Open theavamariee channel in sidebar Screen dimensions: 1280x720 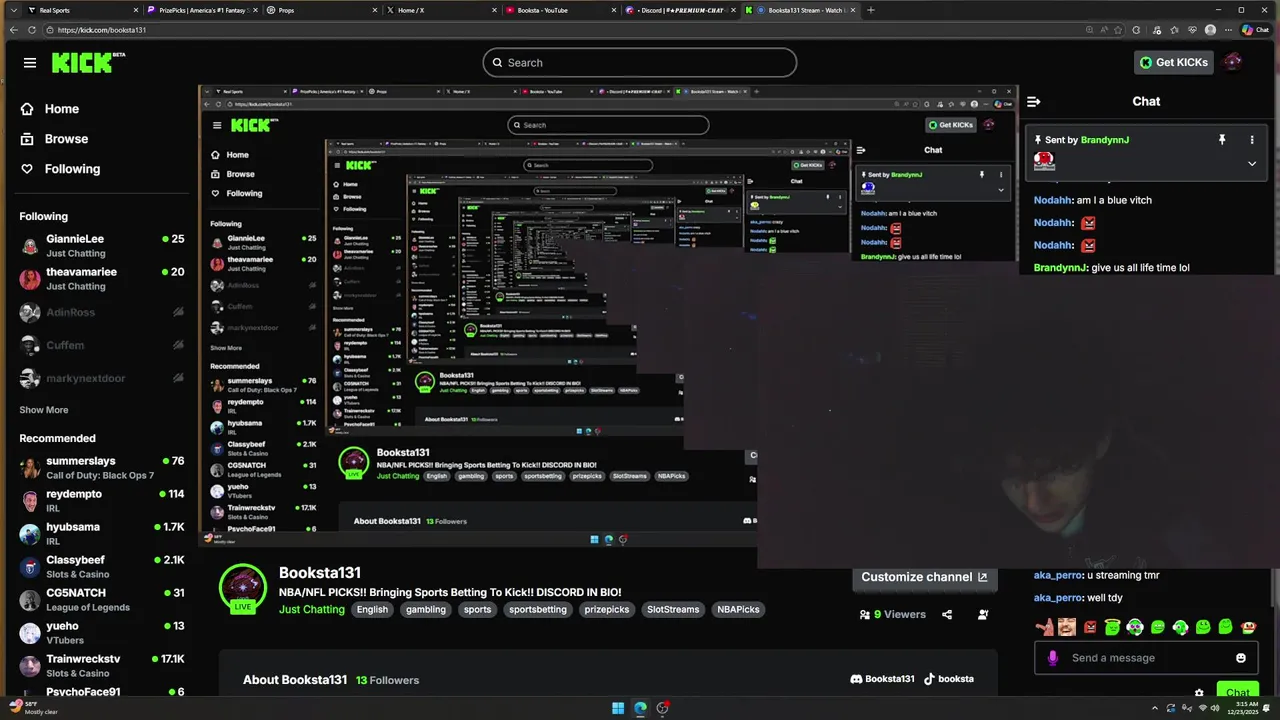tap(102, 278)
